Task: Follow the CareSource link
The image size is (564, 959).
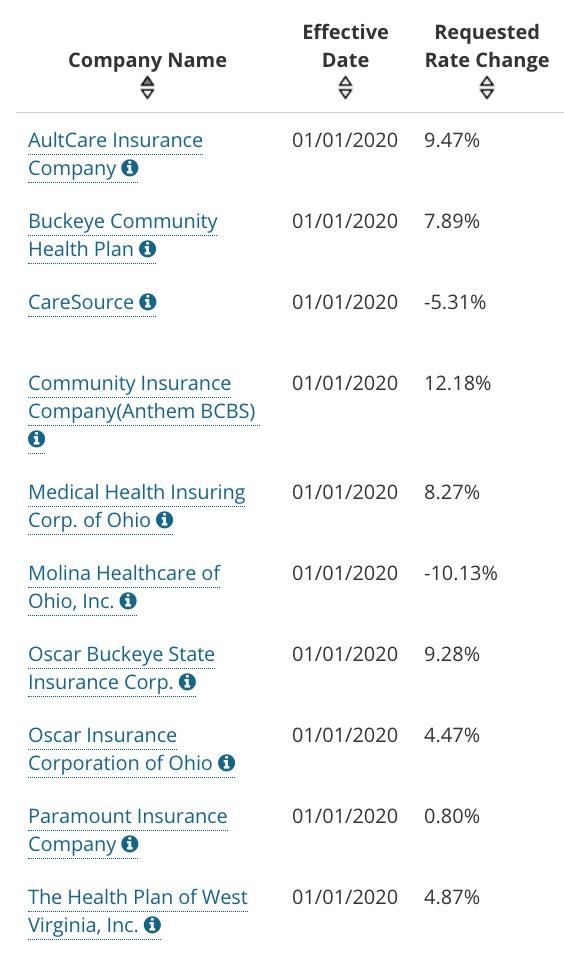Action: (x=81, y=302)
